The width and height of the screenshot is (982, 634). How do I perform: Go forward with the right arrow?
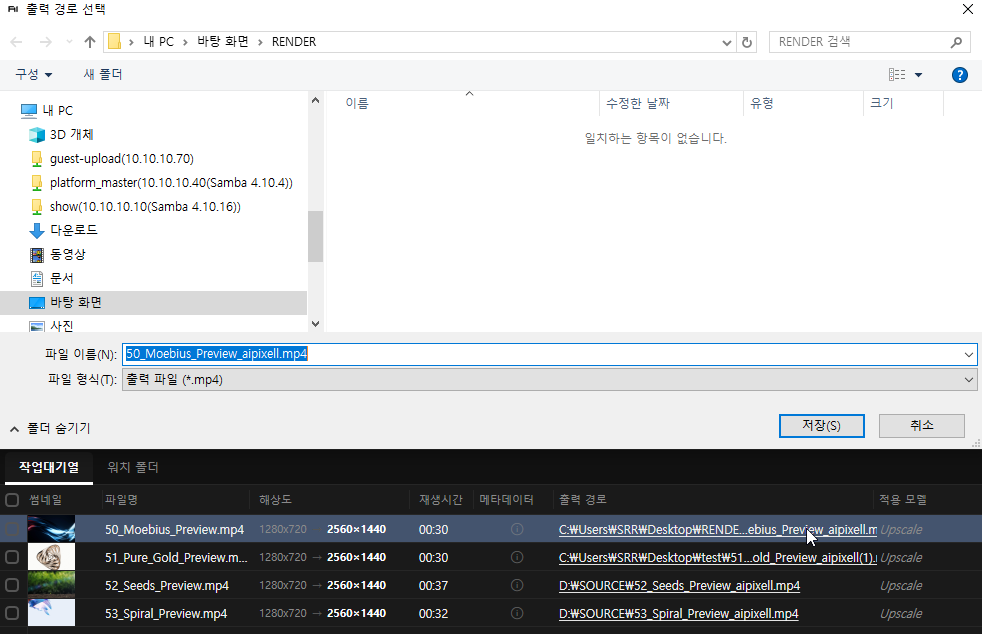pos(46,42)
